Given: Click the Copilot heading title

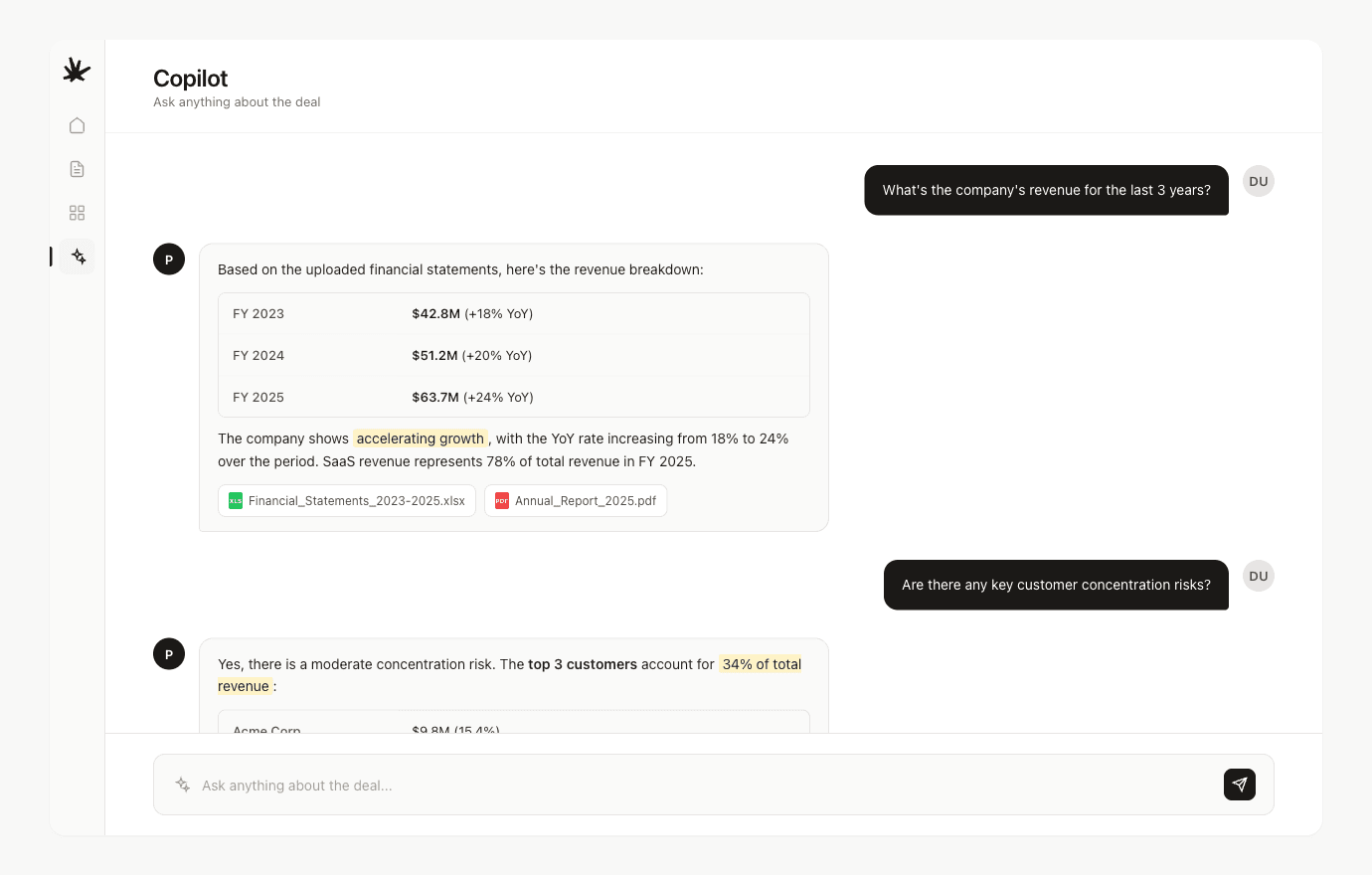Looking at the screenshot, I should point(190,79).
